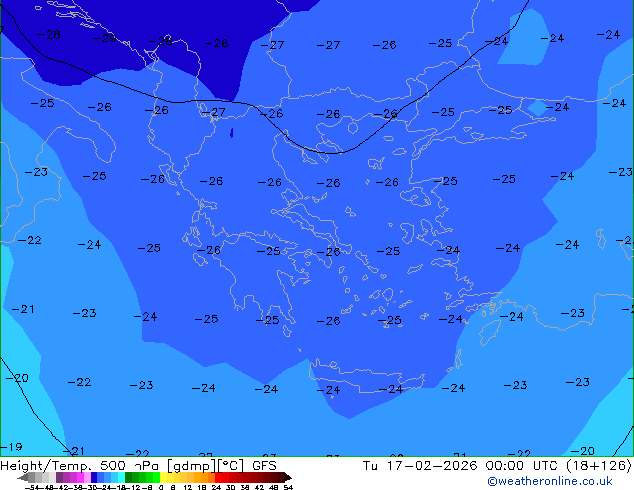Click the dark maroon right arrow end of the legend

tap(288, 477)
